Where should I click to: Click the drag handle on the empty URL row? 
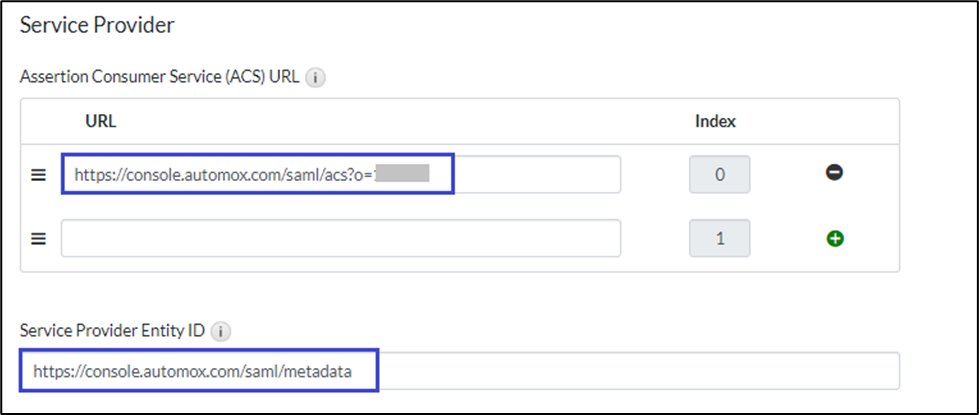coord(38,238)
